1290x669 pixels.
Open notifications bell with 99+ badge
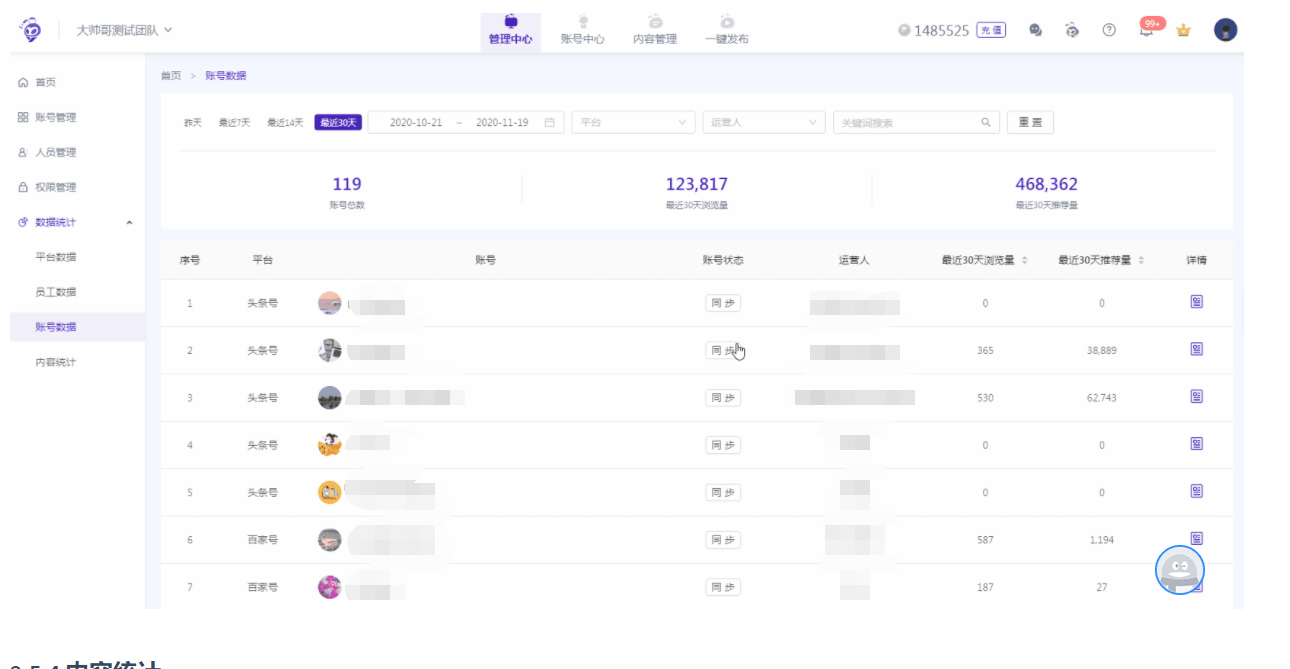pyautogui.click(x=1148, y=28)
